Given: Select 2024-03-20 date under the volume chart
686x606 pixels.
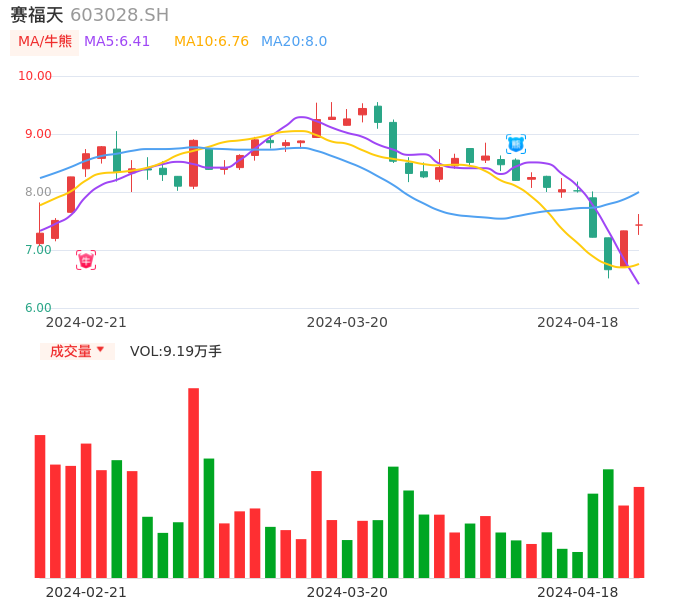Looking at the screenshot, I should pos(347,592).
